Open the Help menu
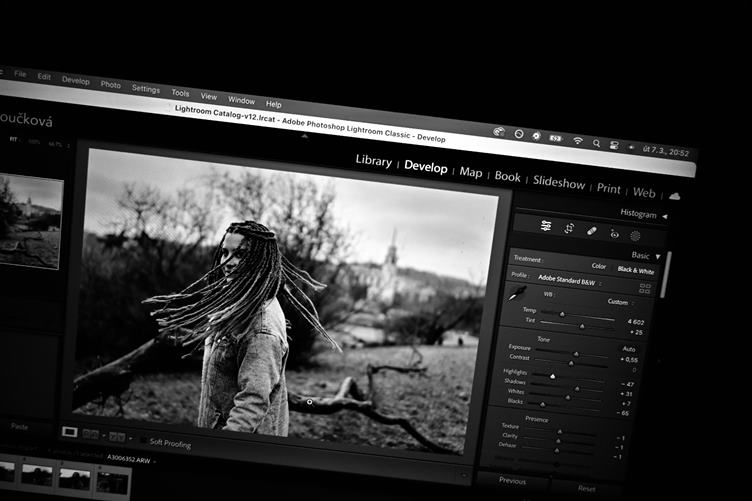752x501 pixels. click(x=273, y=104)
